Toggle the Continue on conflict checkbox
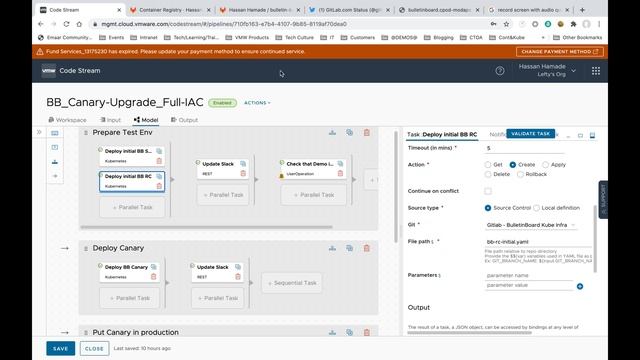The image size is (640, 360). tap(488, 191)
